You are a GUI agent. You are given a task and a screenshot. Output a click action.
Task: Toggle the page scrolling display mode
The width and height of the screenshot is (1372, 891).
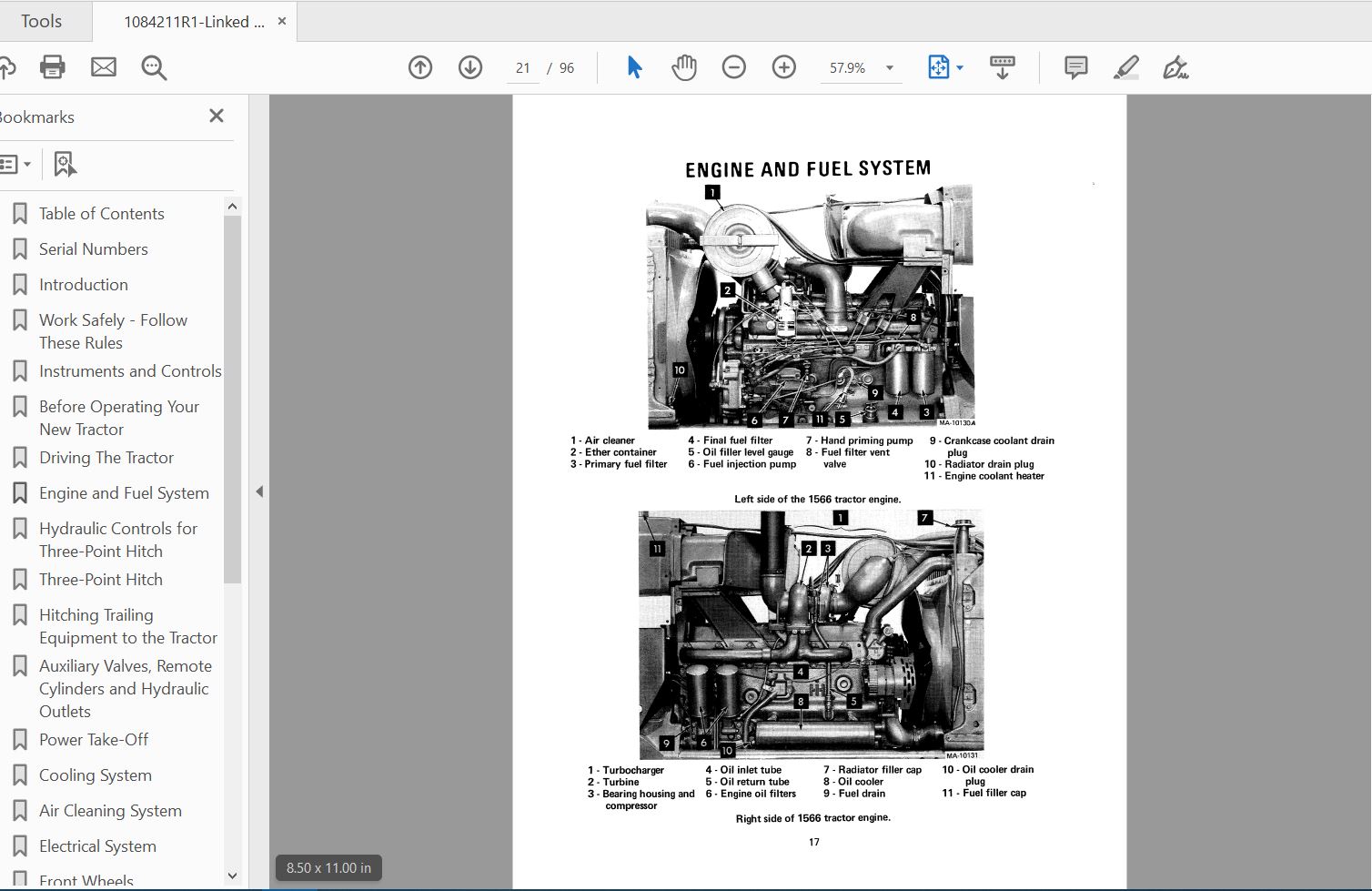pyautogui.click(x=1002, y=66)
